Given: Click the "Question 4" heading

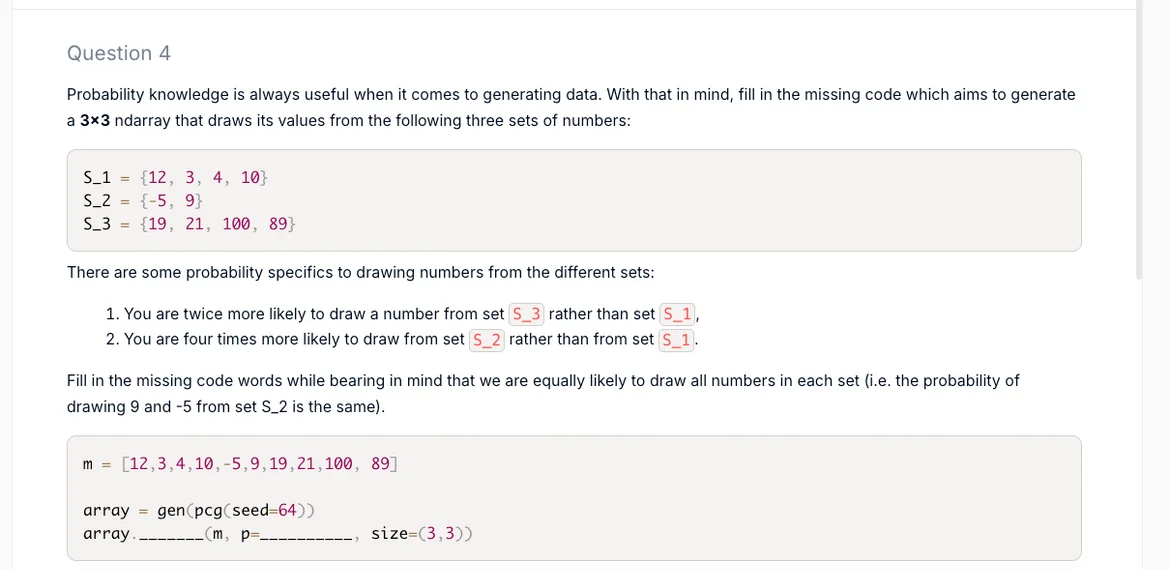Looking at the screenshot, I should (x=119, y=53).
